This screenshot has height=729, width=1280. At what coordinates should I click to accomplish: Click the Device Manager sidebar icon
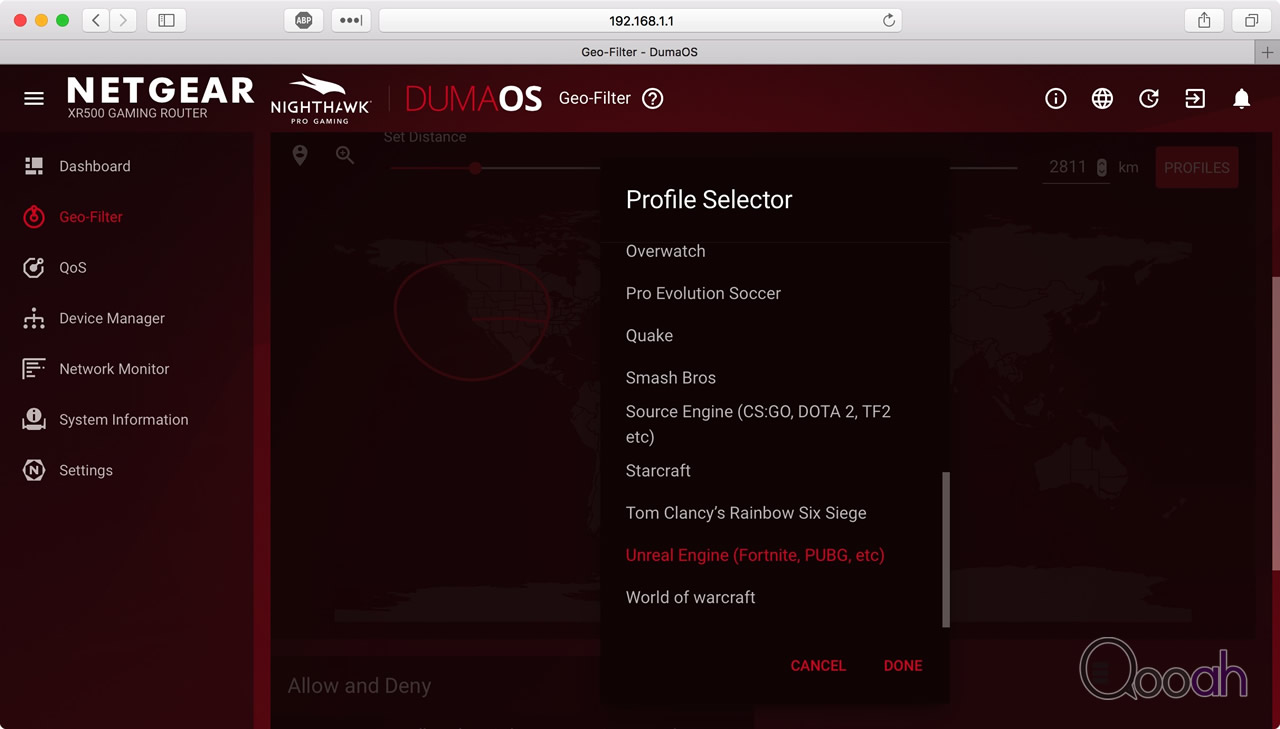(x=34, y=318)
